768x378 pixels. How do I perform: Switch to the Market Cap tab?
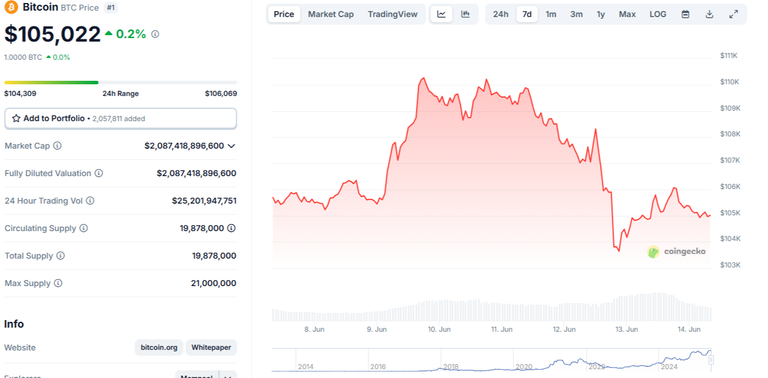coord(331,14)
